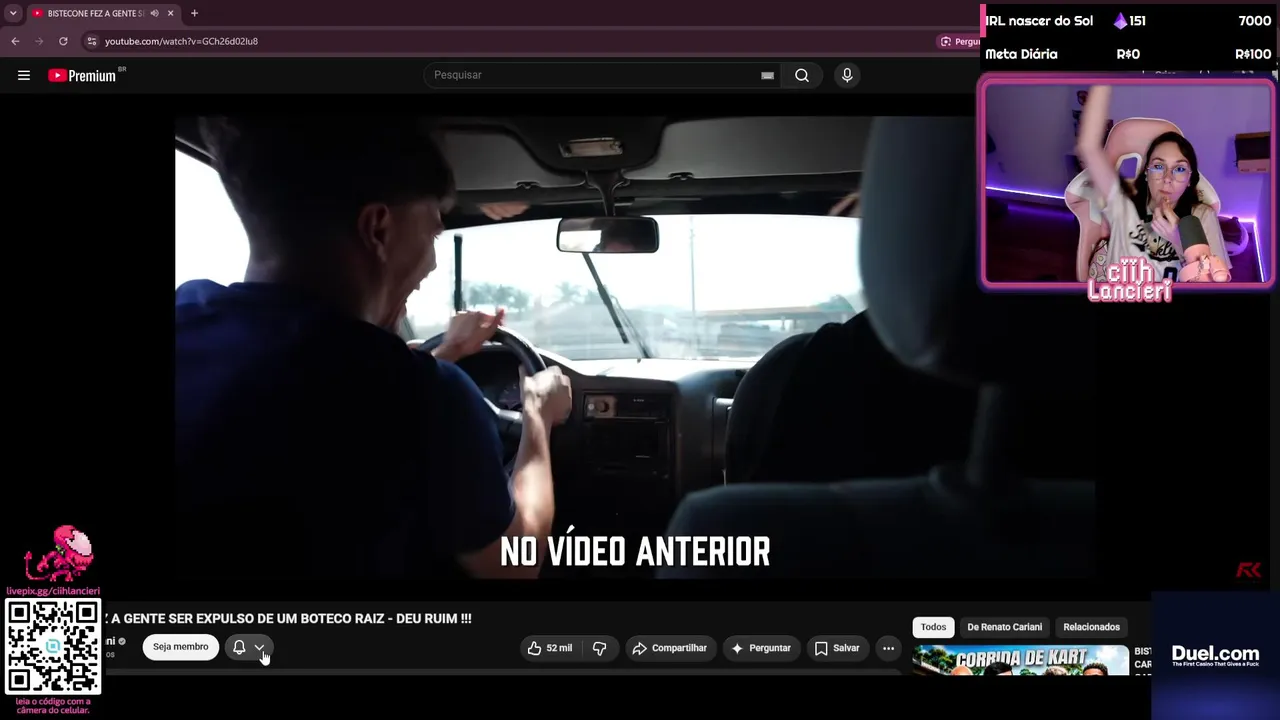The width and height of the screenshot is (1280, 720).
Task: Share the video via Compartilhar
Action: [669, 648]
